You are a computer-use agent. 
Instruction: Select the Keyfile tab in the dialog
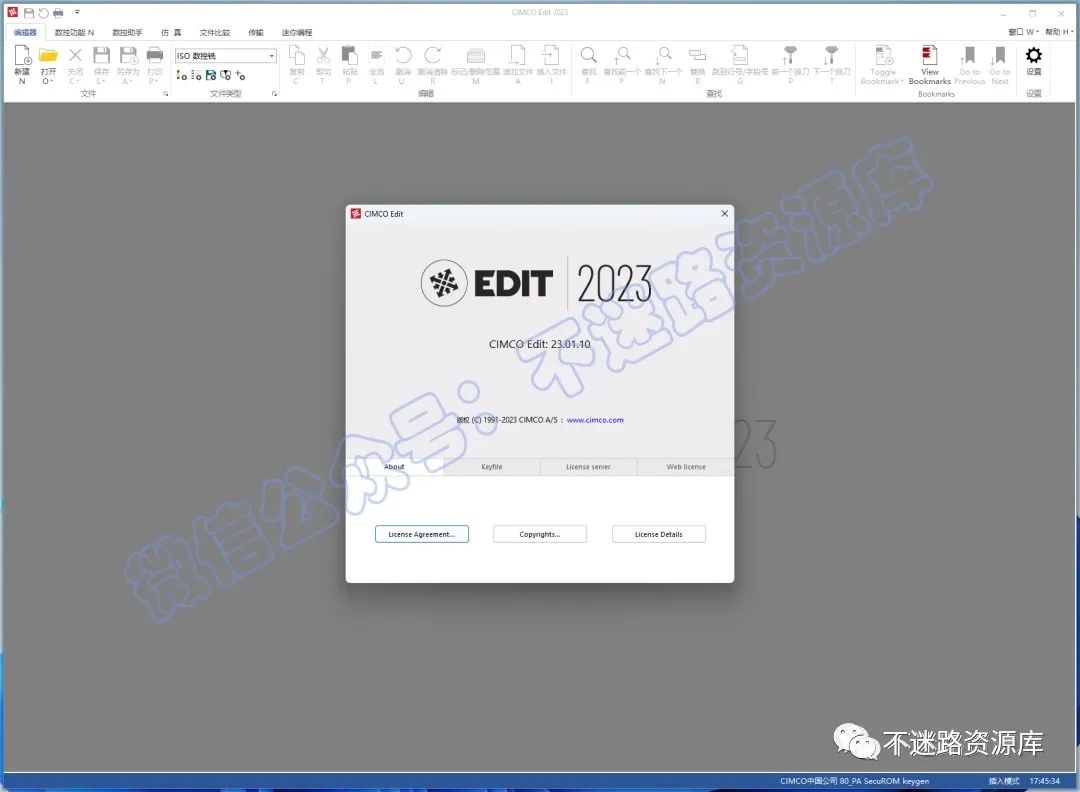492,467
